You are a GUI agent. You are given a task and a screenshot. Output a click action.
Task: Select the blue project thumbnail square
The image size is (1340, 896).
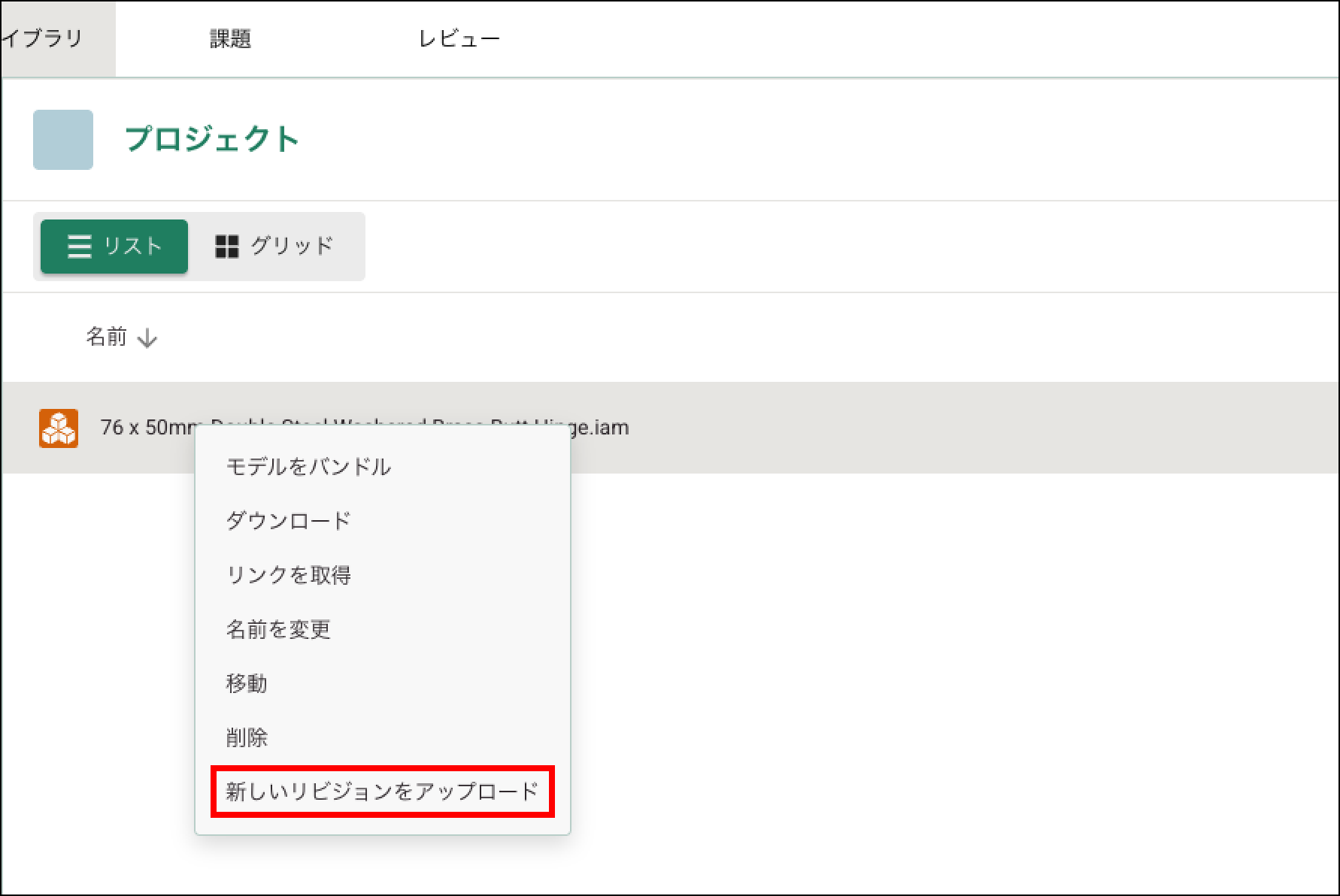click(x=63, y=140)
